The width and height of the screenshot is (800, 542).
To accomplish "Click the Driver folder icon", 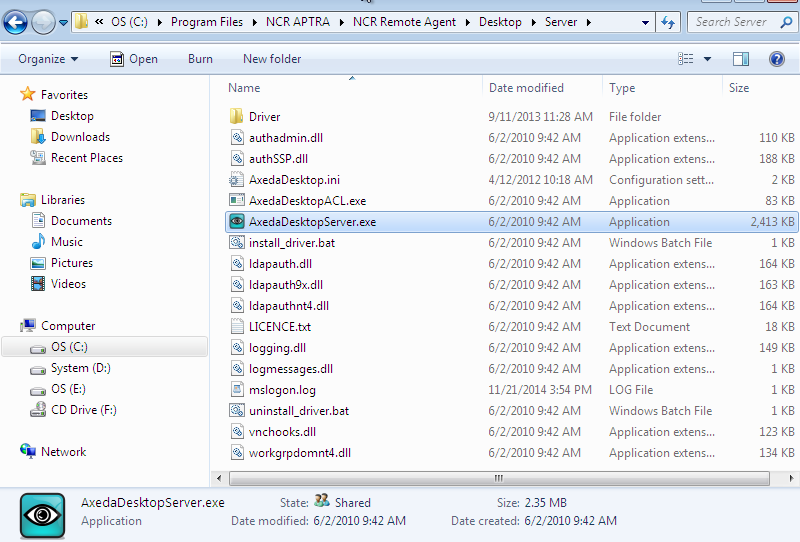I will tap(236, 116).
